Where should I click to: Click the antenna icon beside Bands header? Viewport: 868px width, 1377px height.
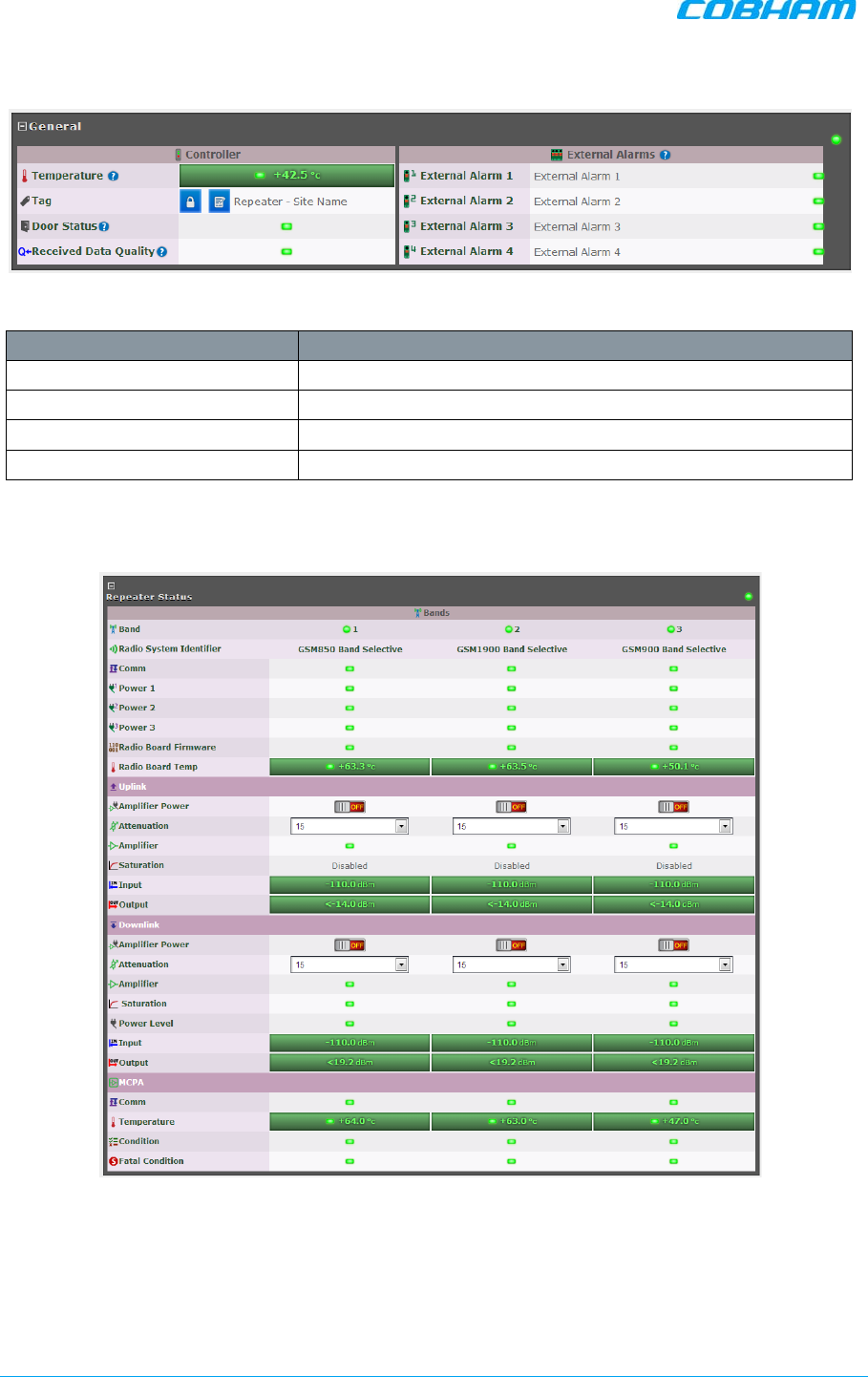pos(417,613)
